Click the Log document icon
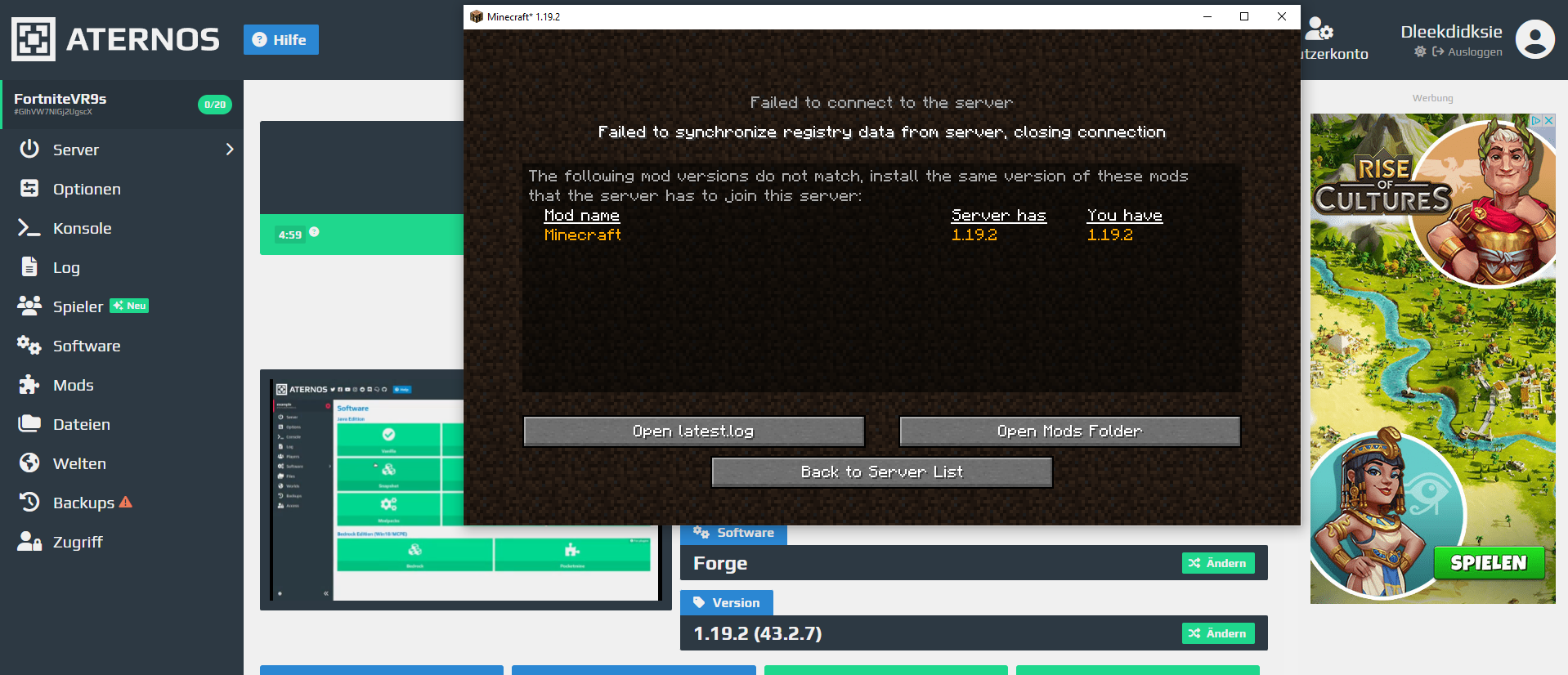This screenshot has width=1568, height=675. click(29, 266)
